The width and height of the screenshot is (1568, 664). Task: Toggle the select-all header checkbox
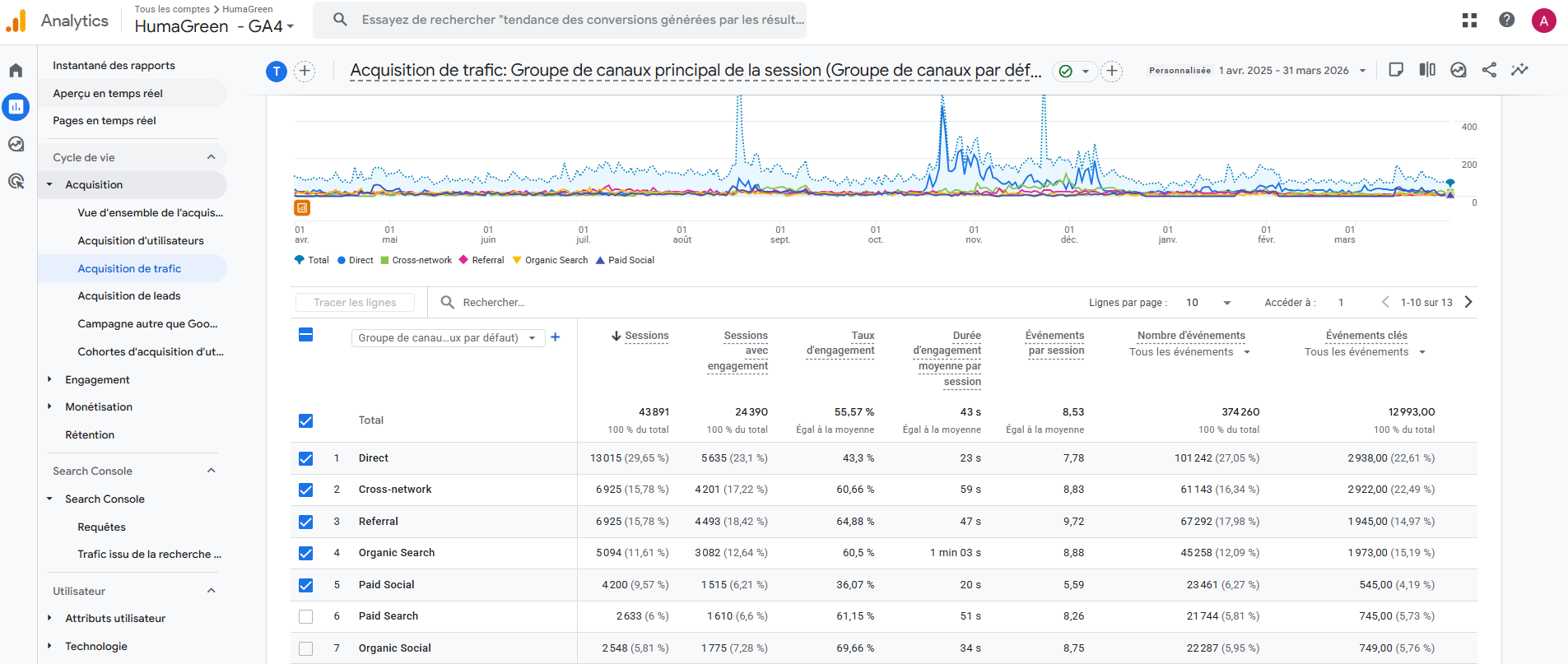tap(305, 335)
